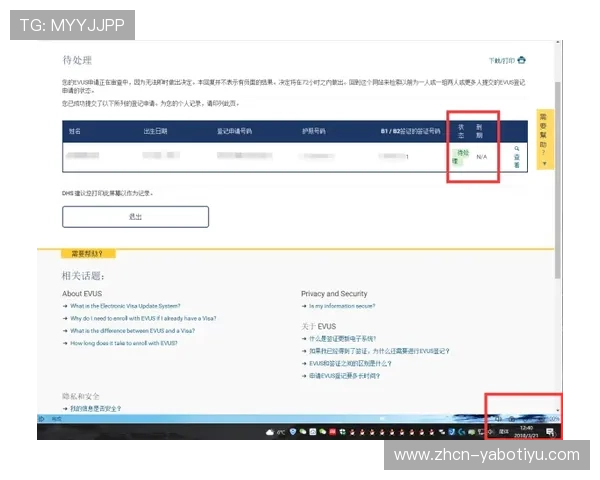Click the taskbar clock showing 12:40
Viewport: 600px width, 480px height.
pos(526,431)
